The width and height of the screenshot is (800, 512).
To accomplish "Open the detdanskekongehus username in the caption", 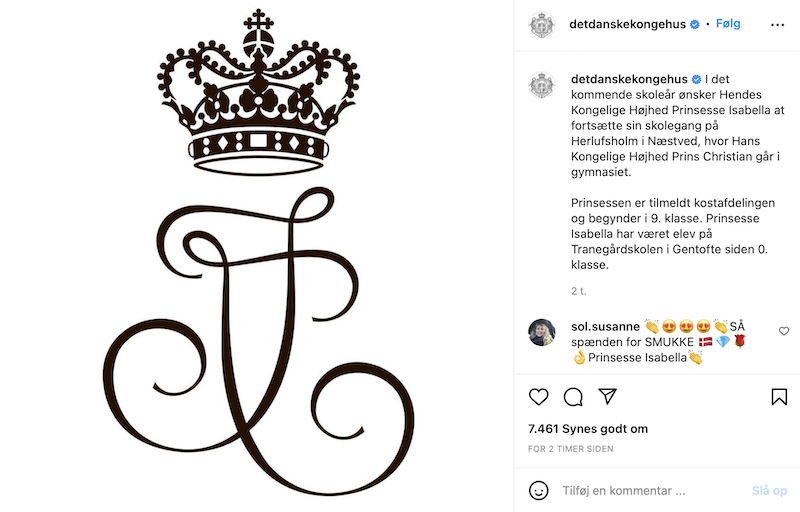I will pyautogui.click(x=629, y=79).
